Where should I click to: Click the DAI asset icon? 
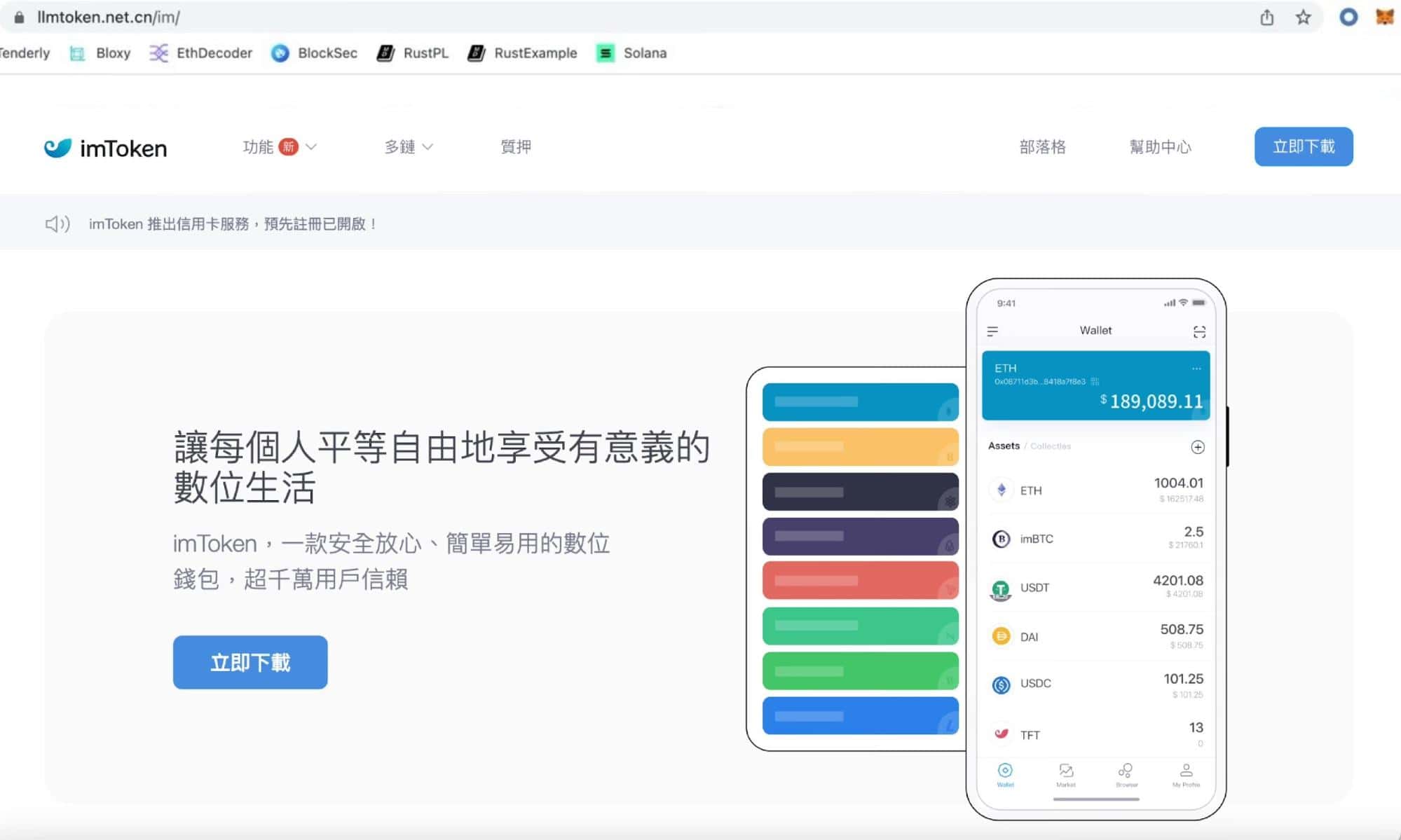(1000, 636)
